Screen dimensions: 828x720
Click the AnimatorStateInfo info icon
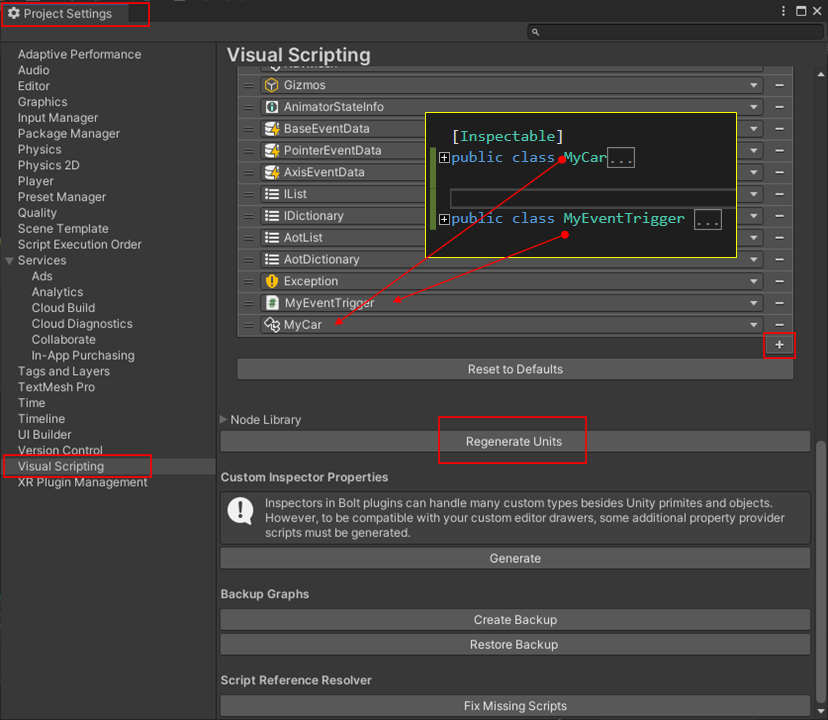(x=271, y=107)
